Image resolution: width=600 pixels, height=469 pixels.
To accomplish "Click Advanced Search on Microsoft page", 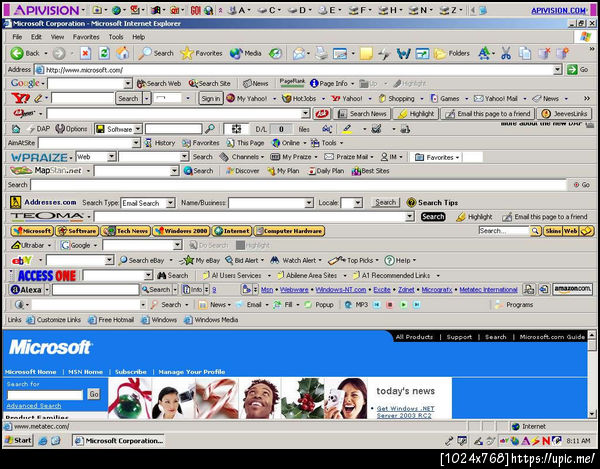I will (x=34, y=406).
